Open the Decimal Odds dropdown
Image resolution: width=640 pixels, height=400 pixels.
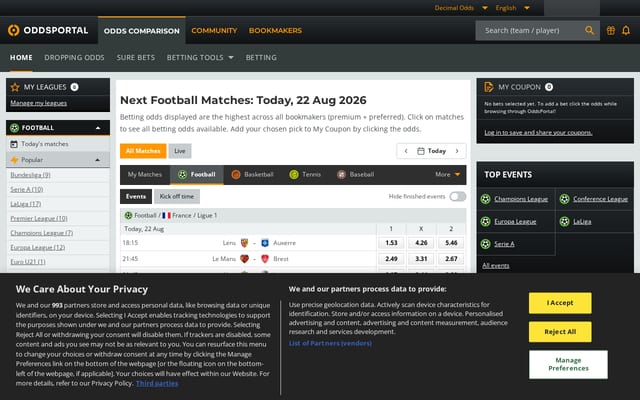(x=461, y=8)
